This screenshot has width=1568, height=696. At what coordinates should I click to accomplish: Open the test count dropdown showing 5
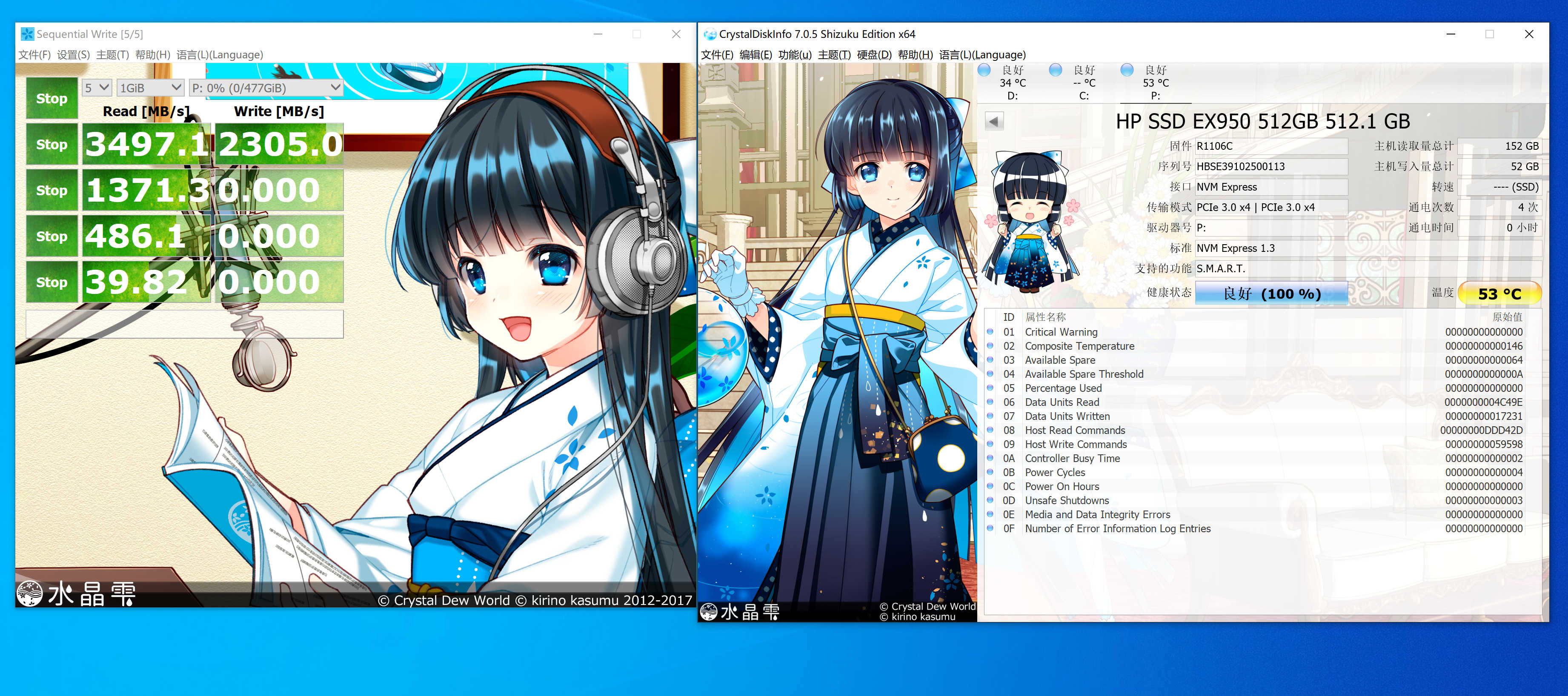pos(97,88)
